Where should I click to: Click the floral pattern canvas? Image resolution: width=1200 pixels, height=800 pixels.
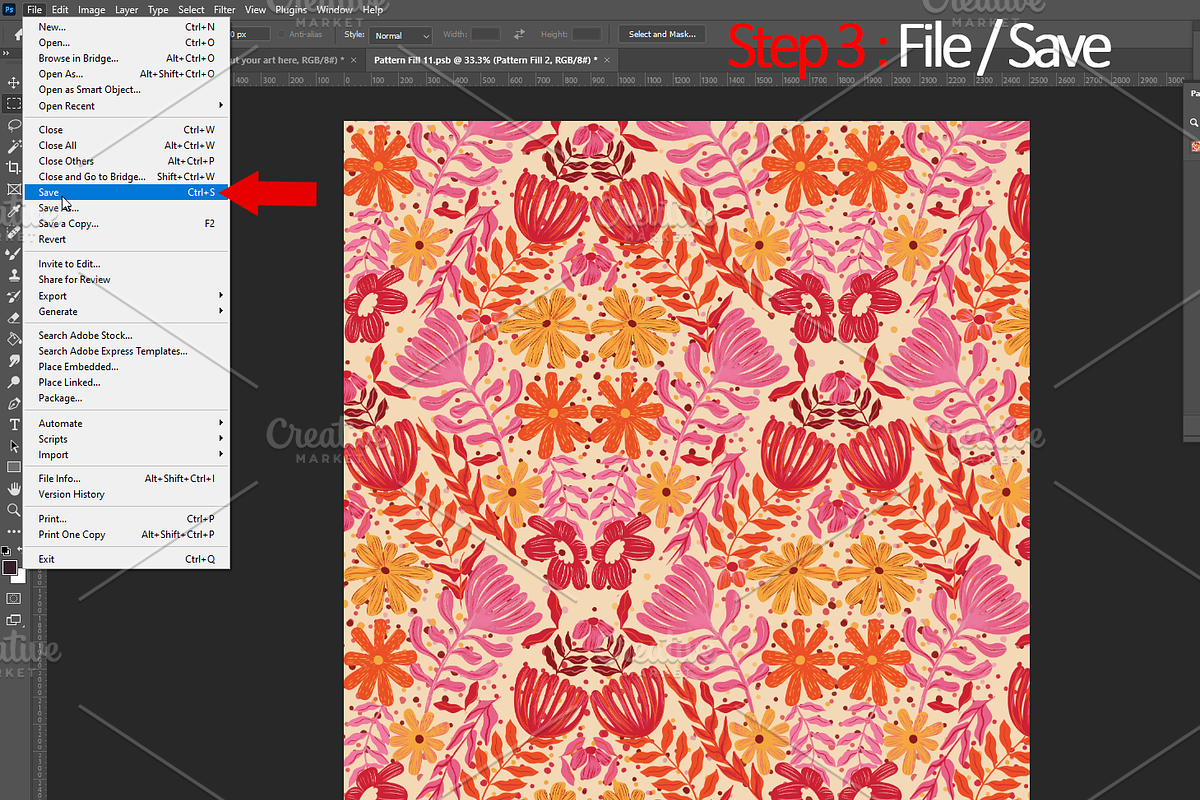(x=686, y=460)
